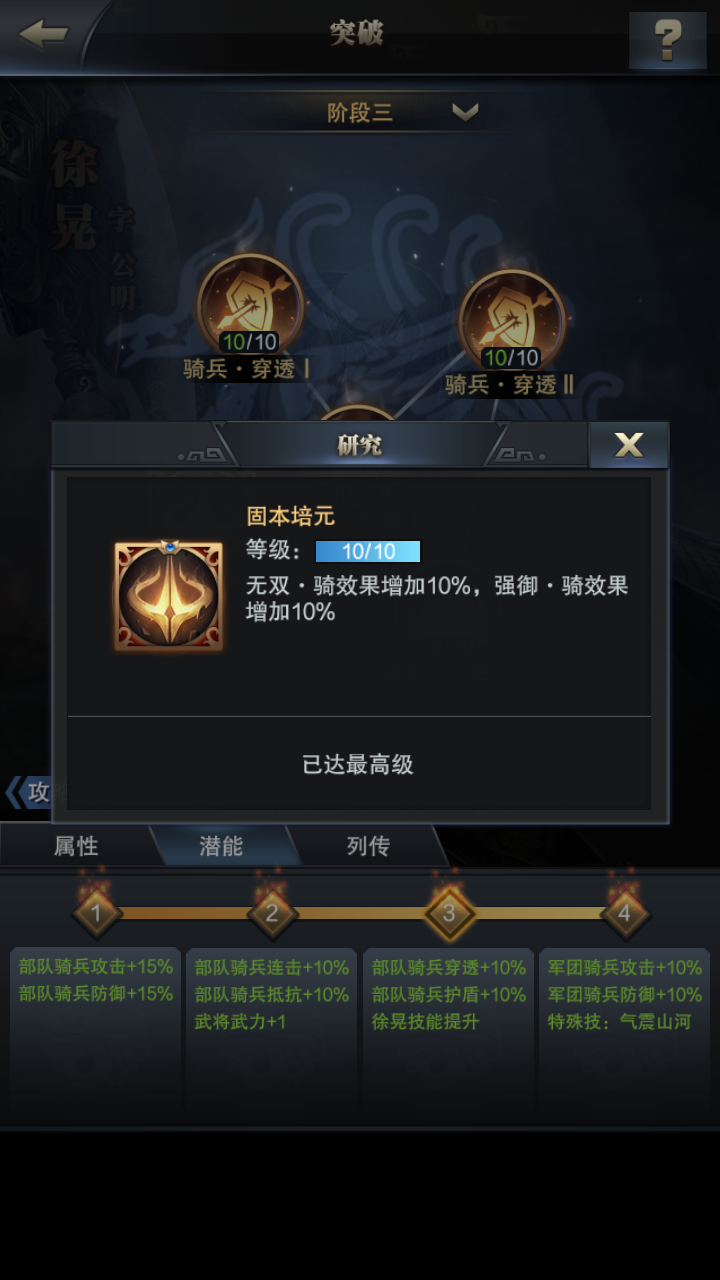Open the 特殊技：气震山河 bonus card
This screenshot has height=1280, width=720.
coord(624,1035)
